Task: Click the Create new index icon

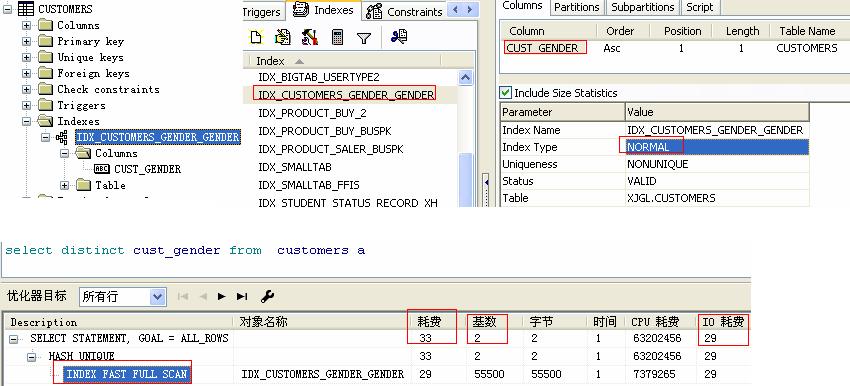Action: [256, 37]
